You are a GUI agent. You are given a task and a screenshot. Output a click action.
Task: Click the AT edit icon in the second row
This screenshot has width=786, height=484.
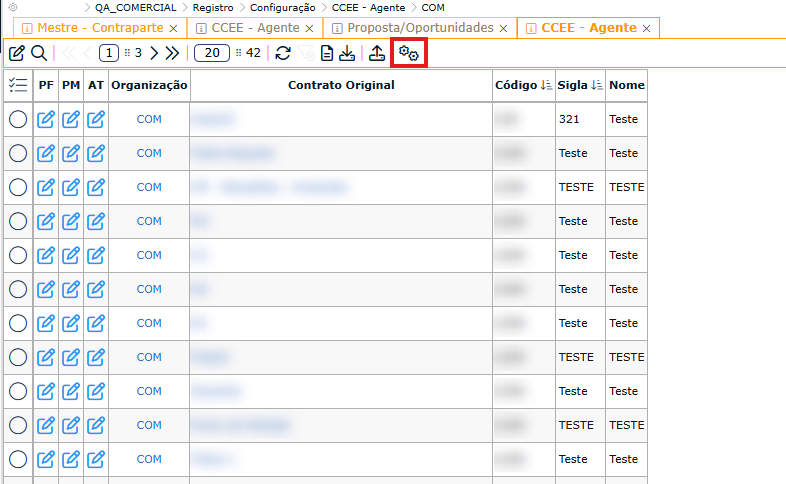tap(96, 154)
